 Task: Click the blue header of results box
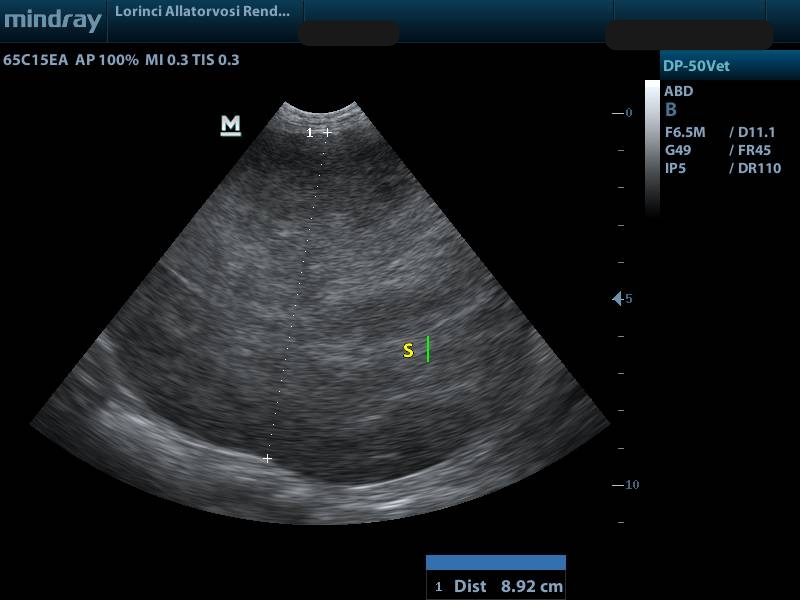click(x=496, y=563)
